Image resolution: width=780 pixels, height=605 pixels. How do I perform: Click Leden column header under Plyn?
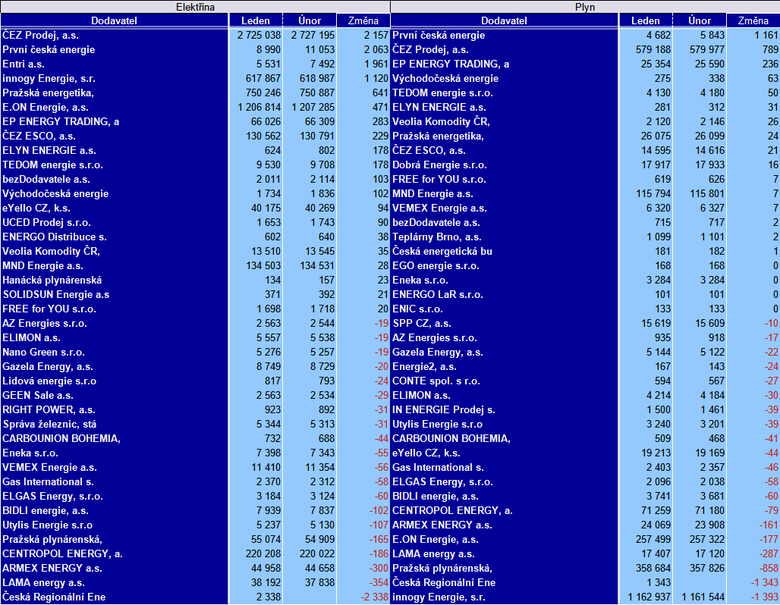tap(646, 20)
